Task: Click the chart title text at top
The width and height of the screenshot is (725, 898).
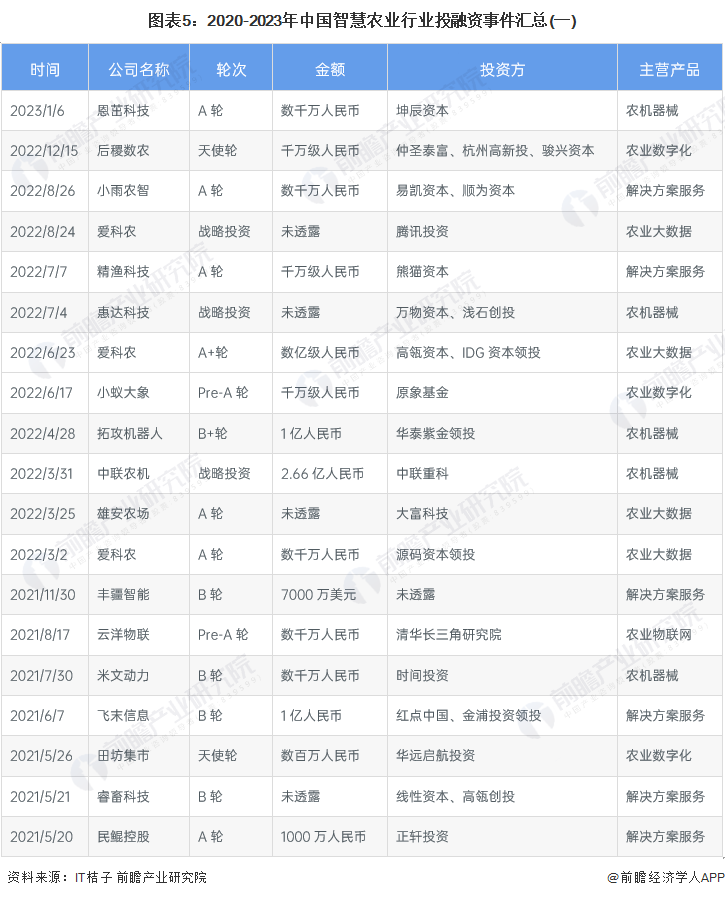Action: (362, 20)
